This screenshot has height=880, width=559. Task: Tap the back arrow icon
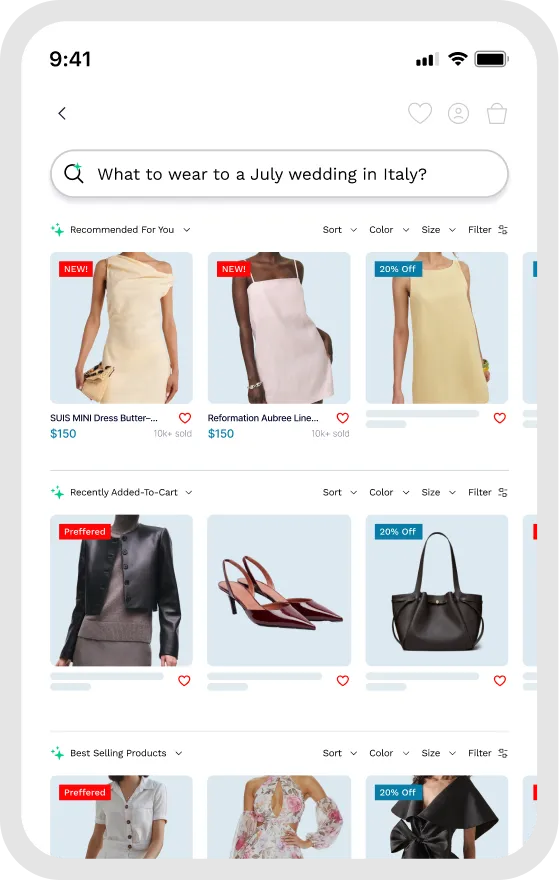[62, 113]
